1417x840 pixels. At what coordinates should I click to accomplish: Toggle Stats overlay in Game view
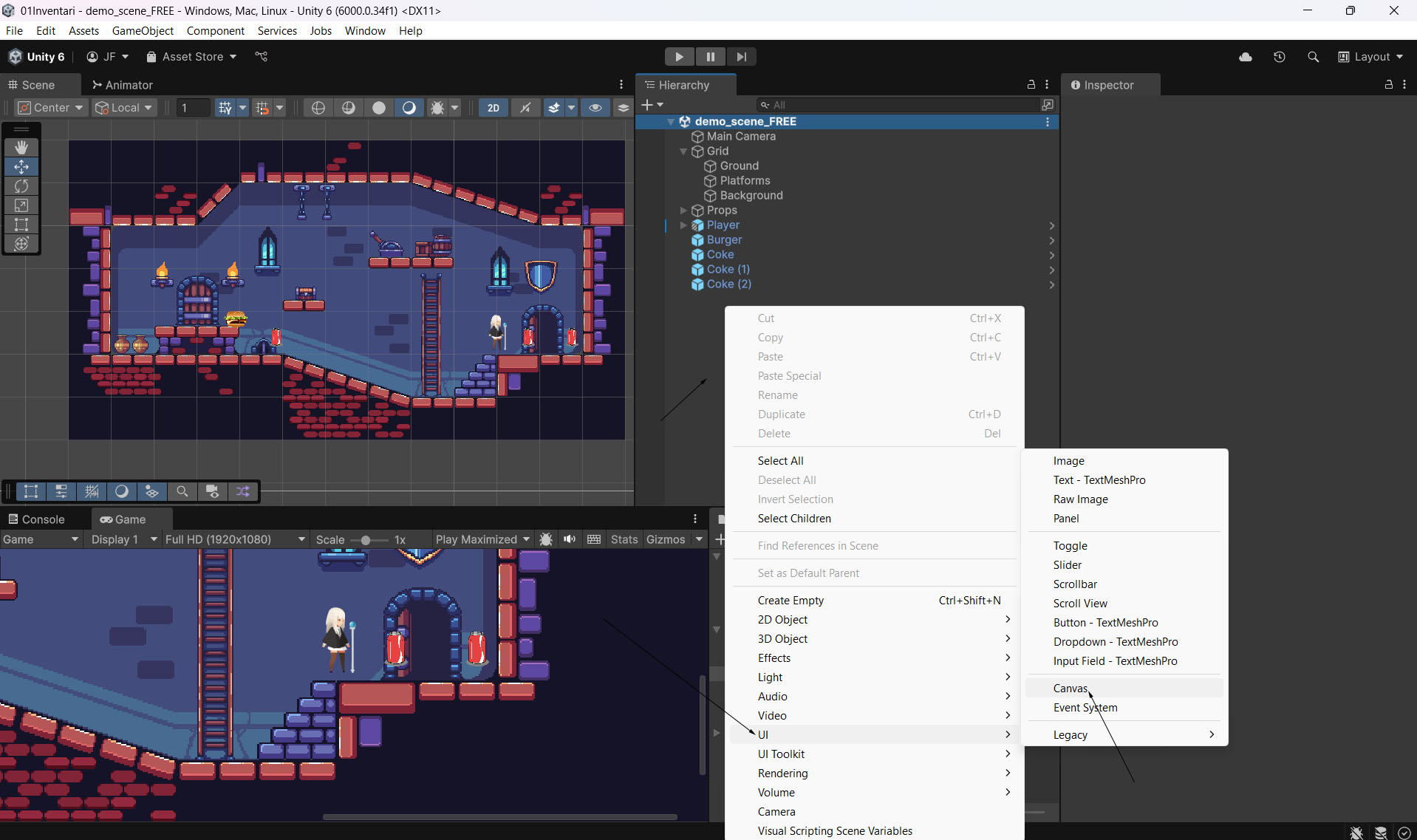click(x=624, y=539)
